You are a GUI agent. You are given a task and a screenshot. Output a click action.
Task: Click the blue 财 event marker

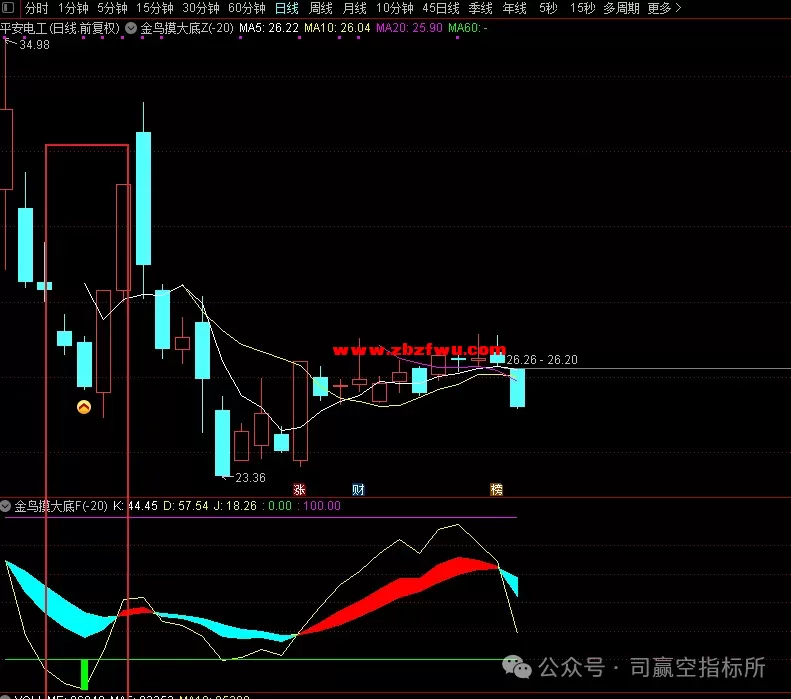pos(358,489)
